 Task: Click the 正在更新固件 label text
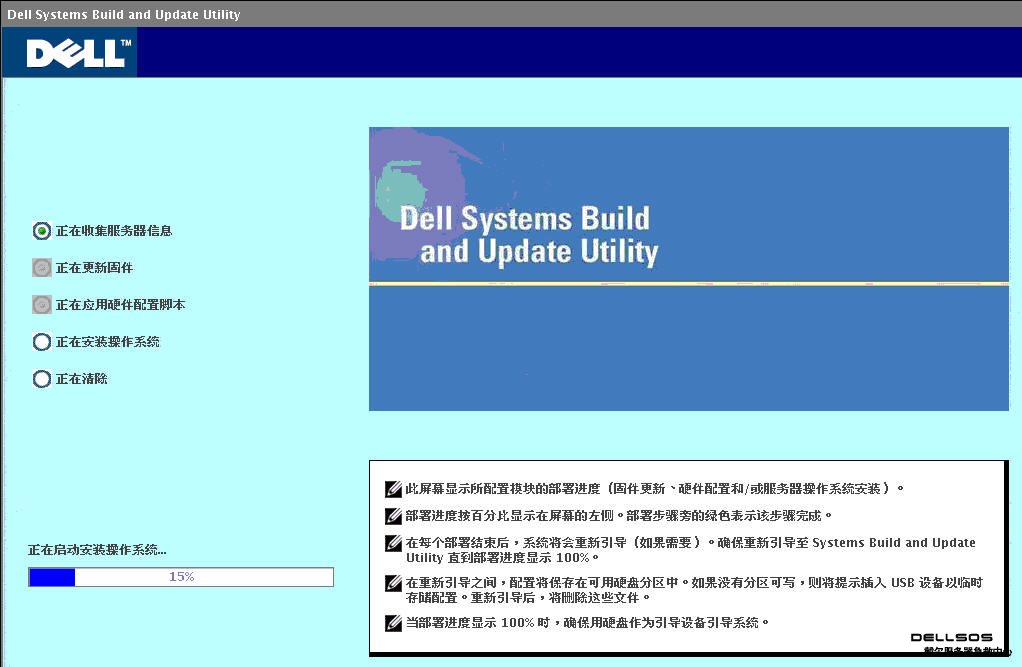coord(95,268)
